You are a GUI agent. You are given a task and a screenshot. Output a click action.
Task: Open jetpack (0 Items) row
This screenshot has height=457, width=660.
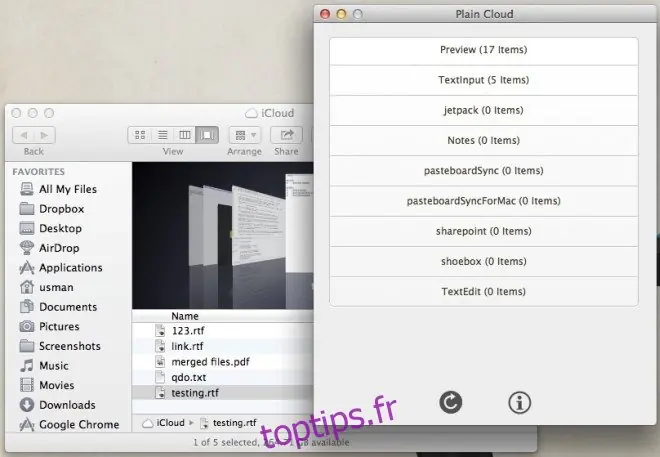point(484,111)
